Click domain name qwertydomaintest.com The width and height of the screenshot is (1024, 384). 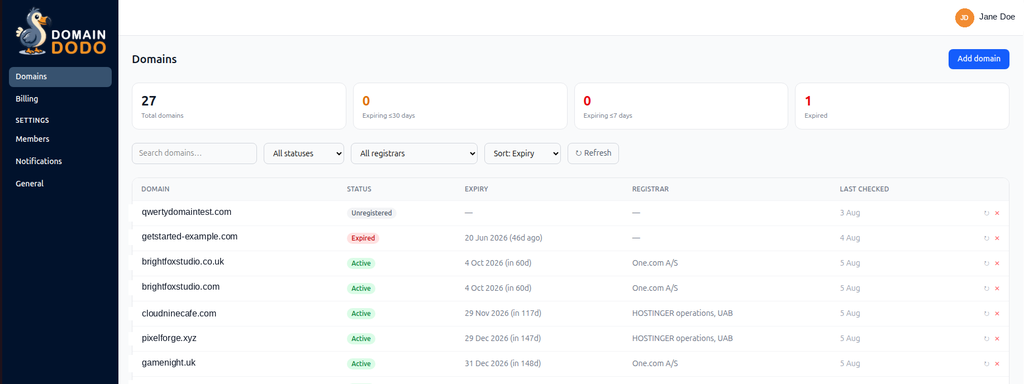click(186, 212)
